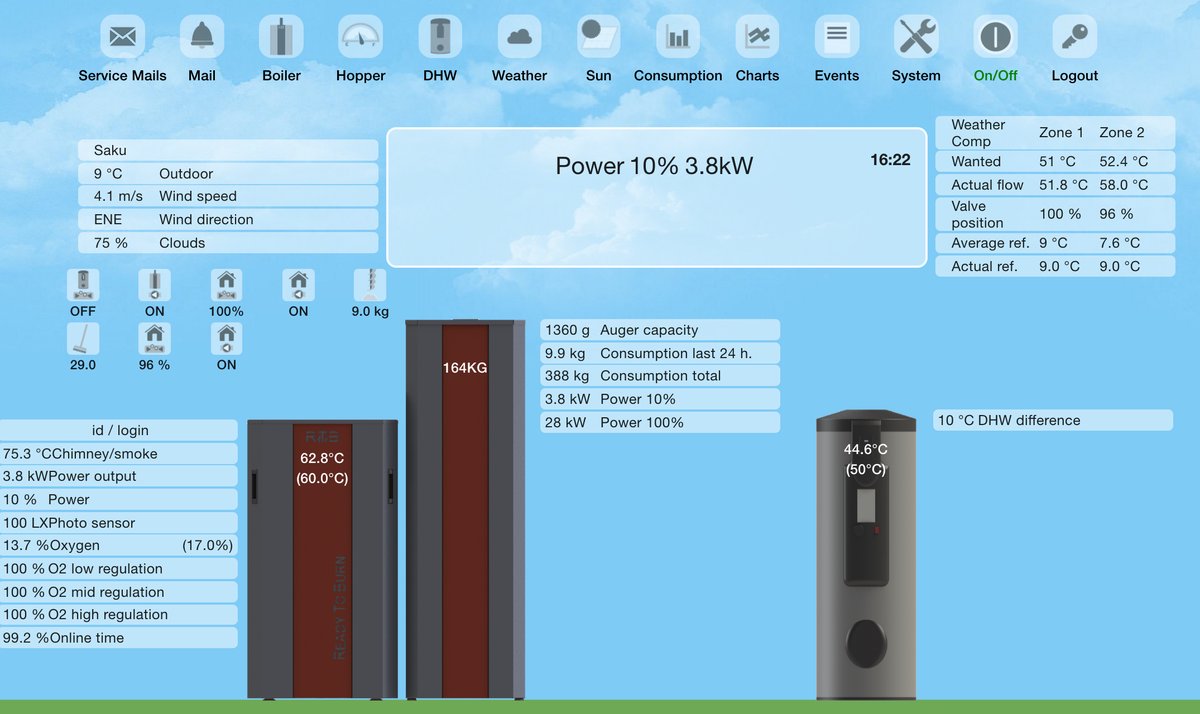
Task: Toggle the boiler On/Off power button
Action: (995, 38)
